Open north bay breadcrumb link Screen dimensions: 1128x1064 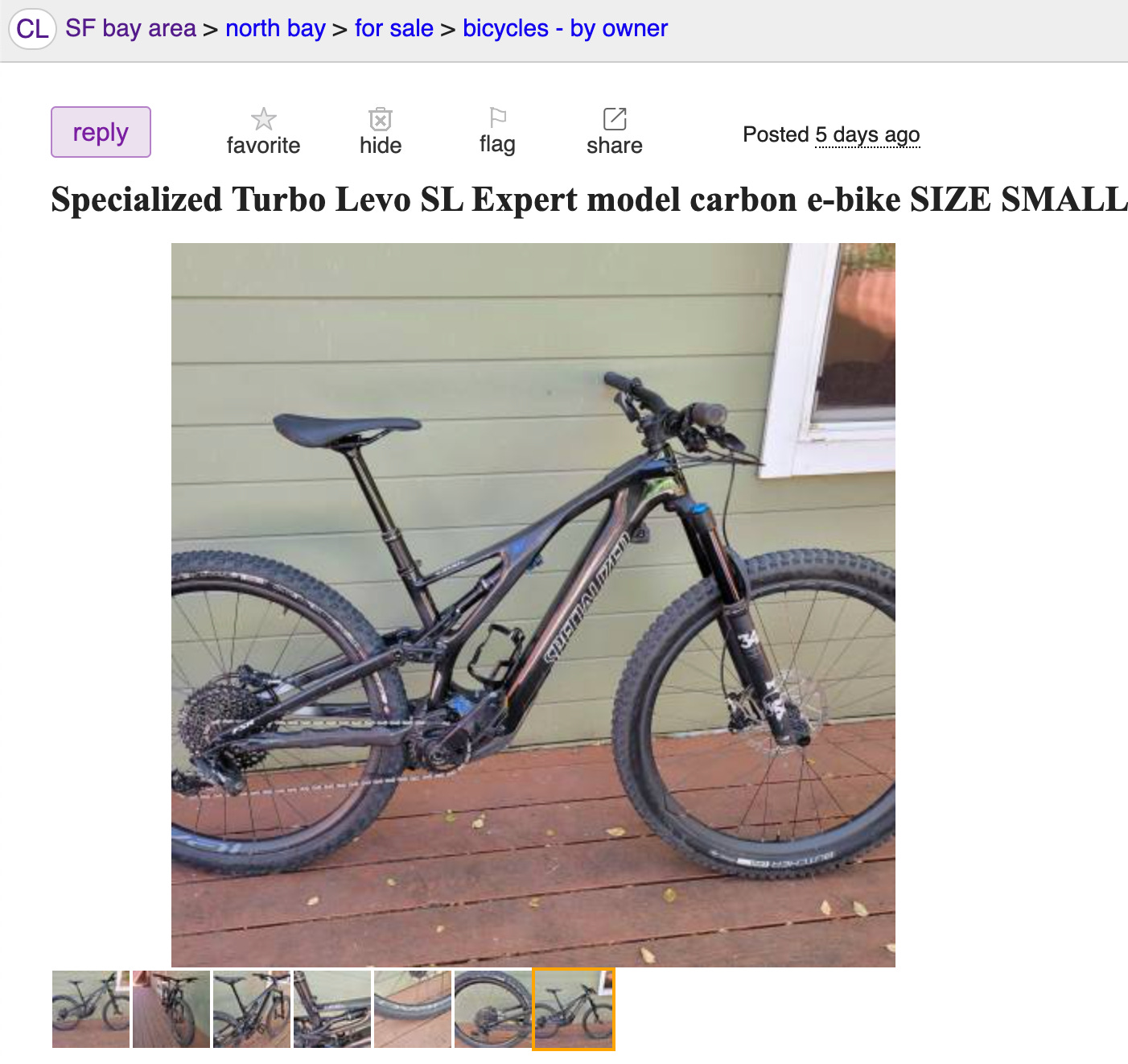click(x=275, y=28)
